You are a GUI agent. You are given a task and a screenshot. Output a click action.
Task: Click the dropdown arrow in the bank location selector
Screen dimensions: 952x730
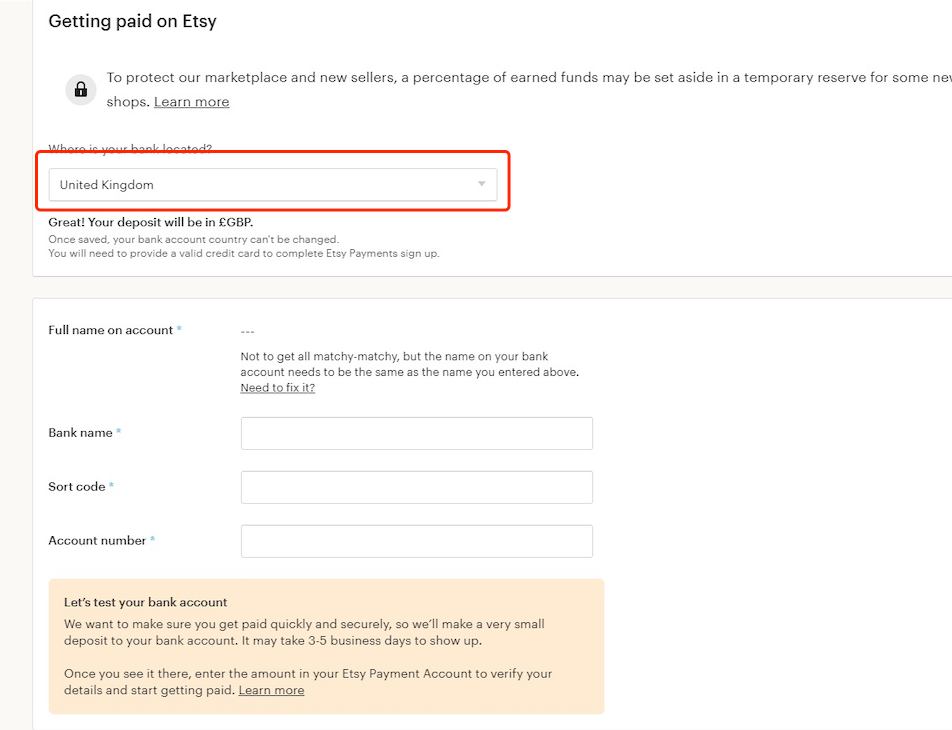click(x=481, y=184)
